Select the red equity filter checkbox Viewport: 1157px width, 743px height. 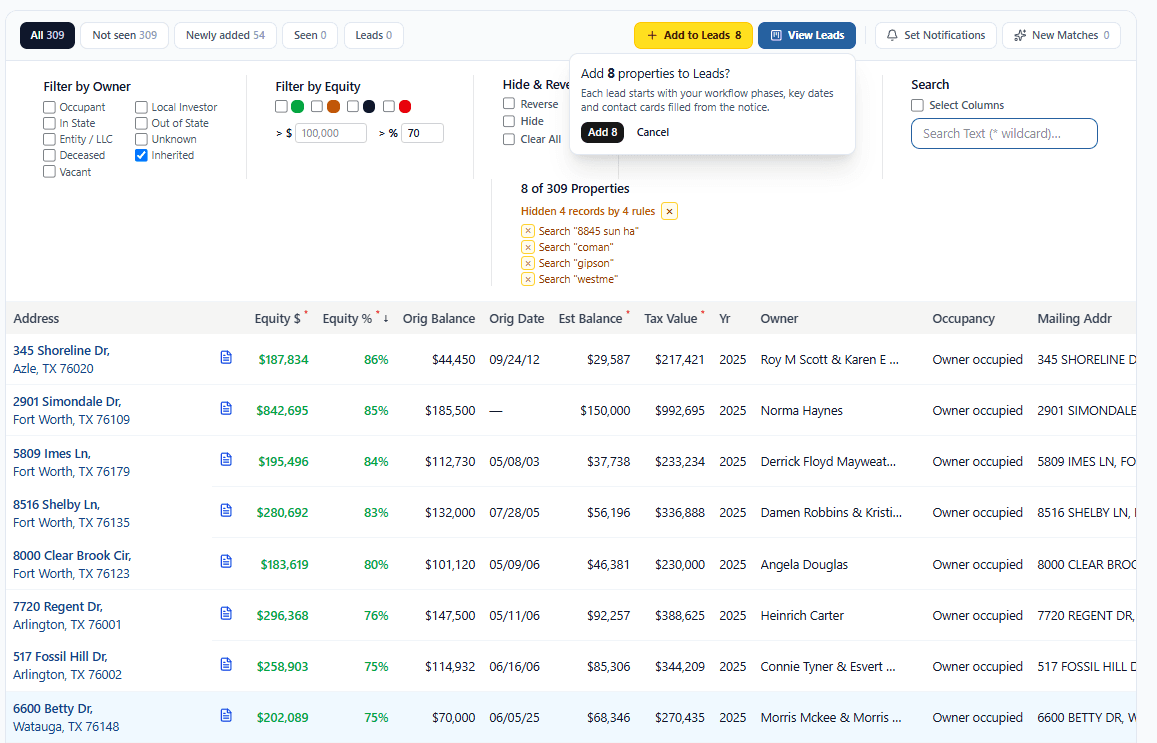click(389, 106)
